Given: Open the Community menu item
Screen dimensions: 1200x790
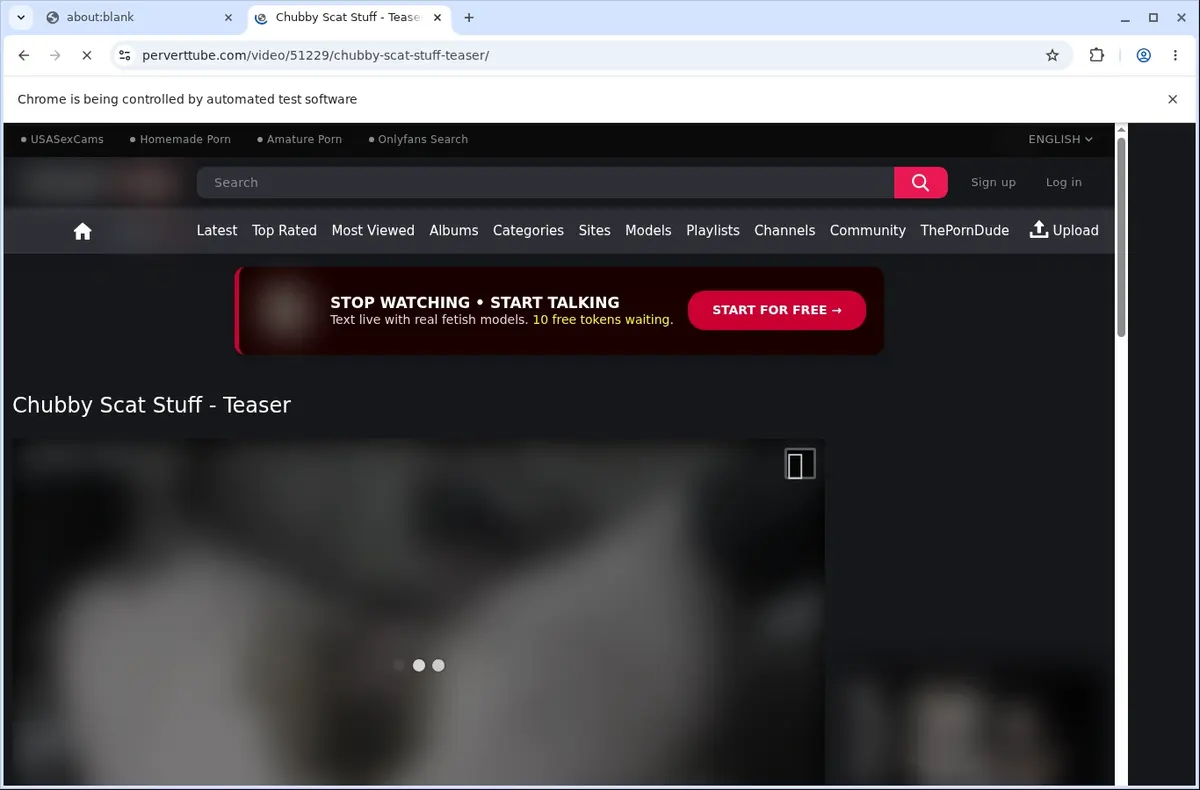Looking at the screenshot, I should 868,230.
